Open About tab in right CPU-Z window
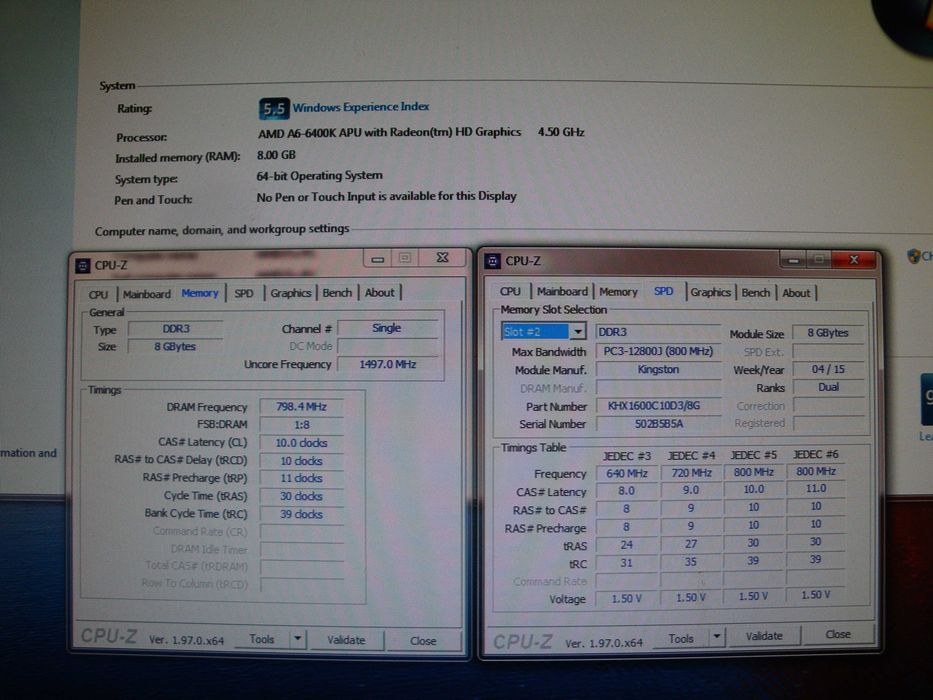This screenshot has width=933, height=700. coord(796,293)
